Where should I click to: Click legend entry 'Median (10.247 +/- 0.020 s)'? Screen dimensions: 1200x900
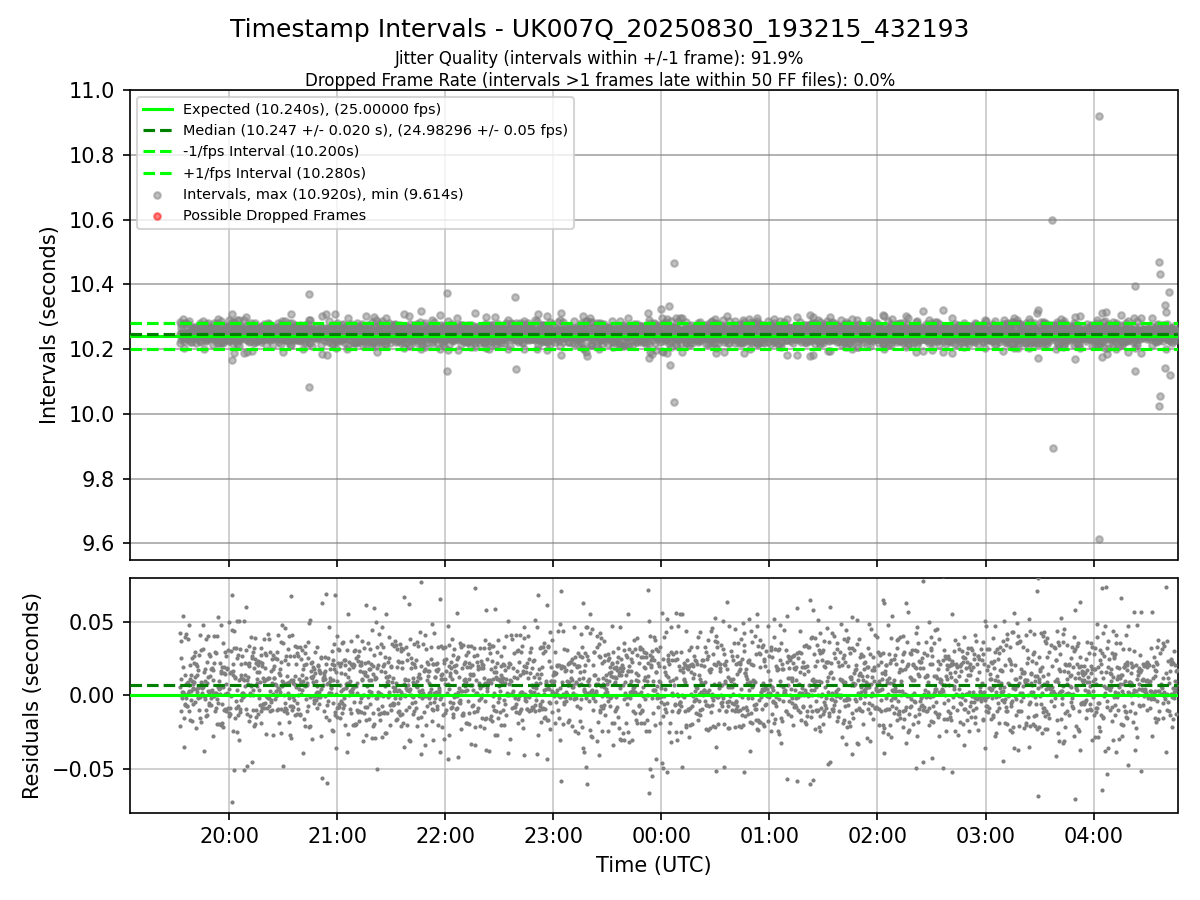tap(375, 130)
